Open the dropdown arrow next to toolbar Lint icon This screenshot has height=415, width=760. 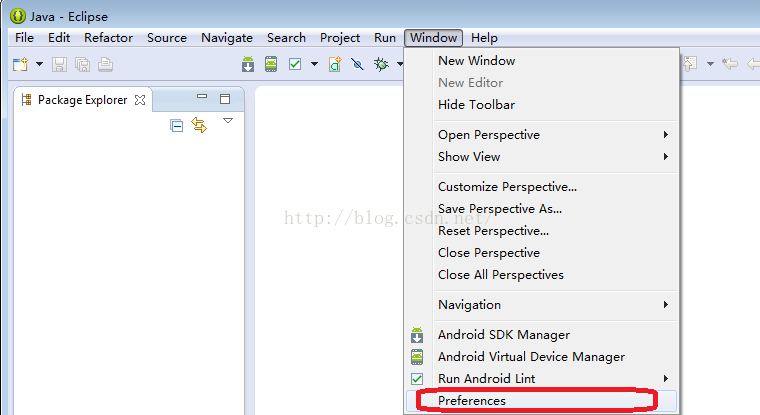[314, 64]
